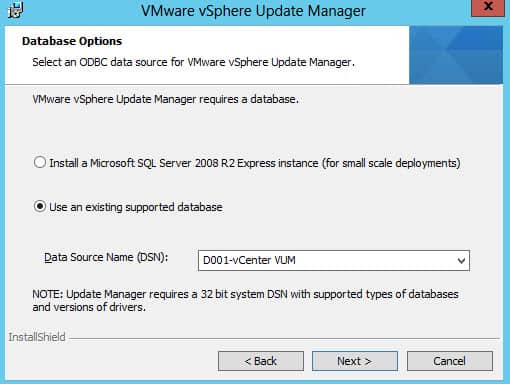
Task: Click the installer icon in the title bar
Action: pos(15,10)
